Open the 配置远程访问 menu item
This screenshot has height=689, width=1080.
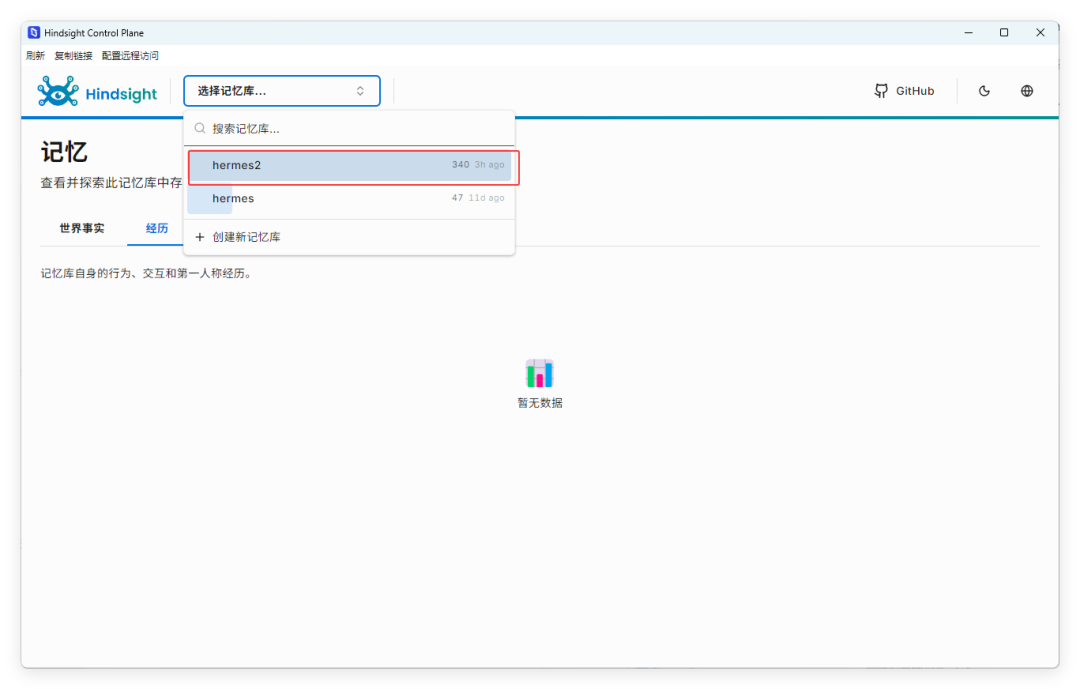coord(130,56)
